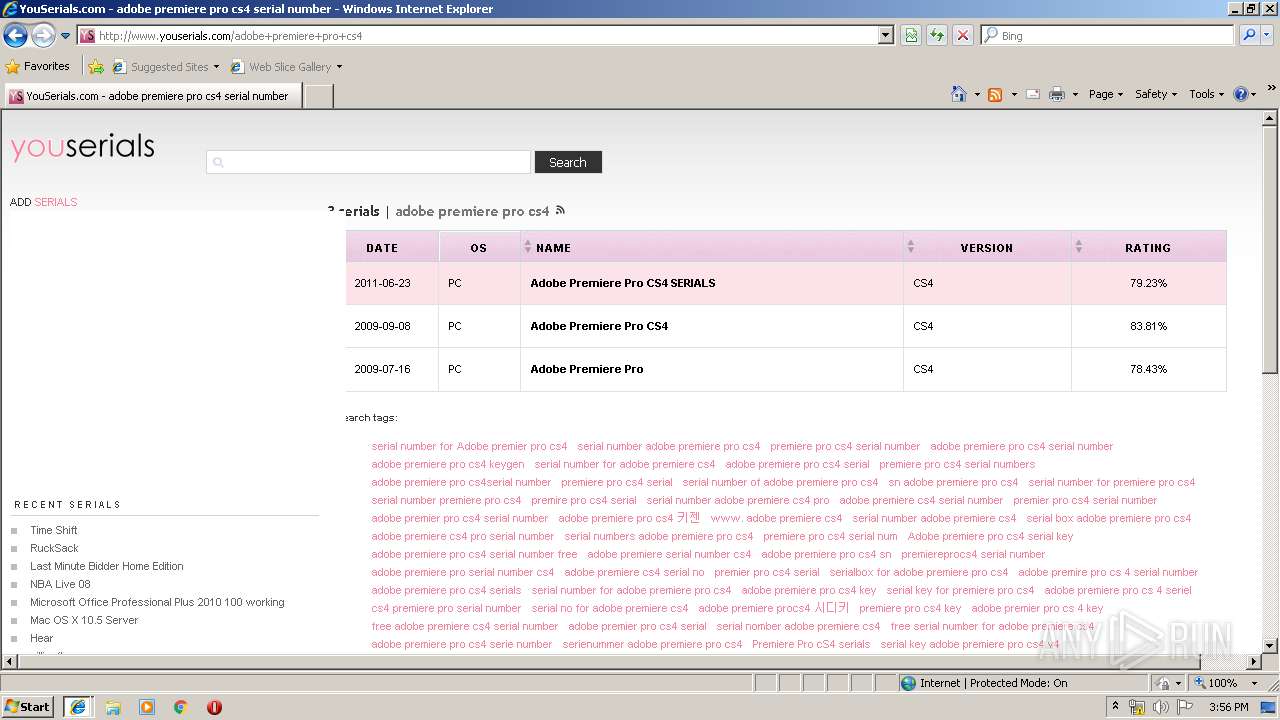Open the Chrome taskbar icon
Viewport: 1280px width, 720px height.
pyautogui.click(x=180, y=707)
